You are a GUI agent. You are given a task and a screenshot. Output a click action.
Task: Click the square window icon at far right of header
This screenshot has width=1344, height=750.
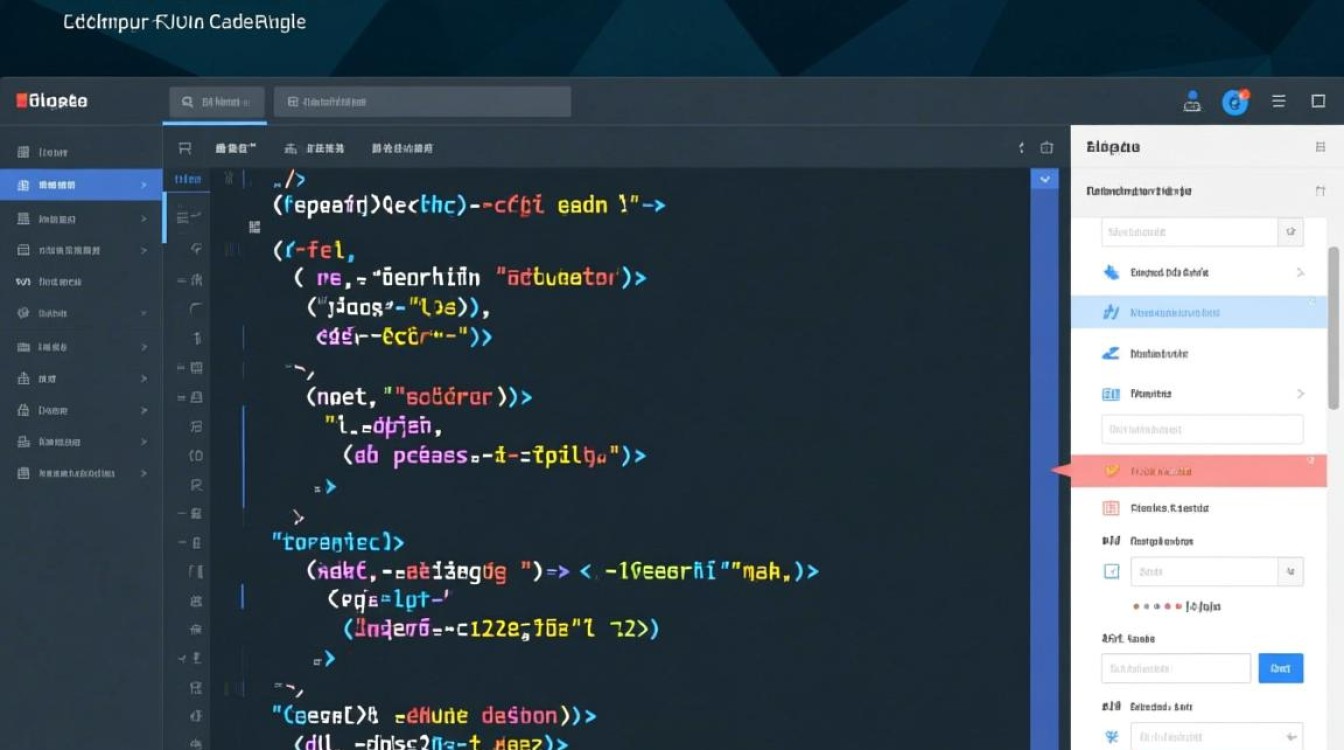(x=1318, y=101)
